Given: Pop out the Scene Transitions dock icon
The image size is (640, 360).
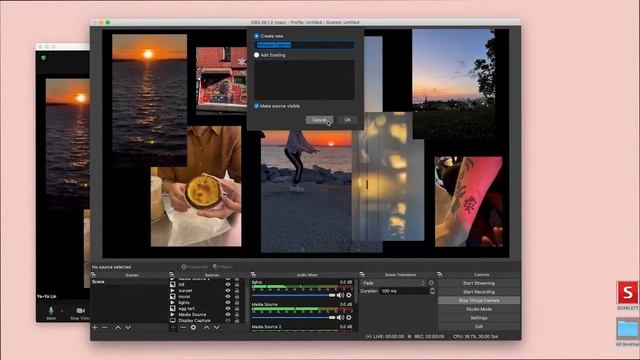Looking at the screenshot, I should pyautogui.click(x=362, y=275).
